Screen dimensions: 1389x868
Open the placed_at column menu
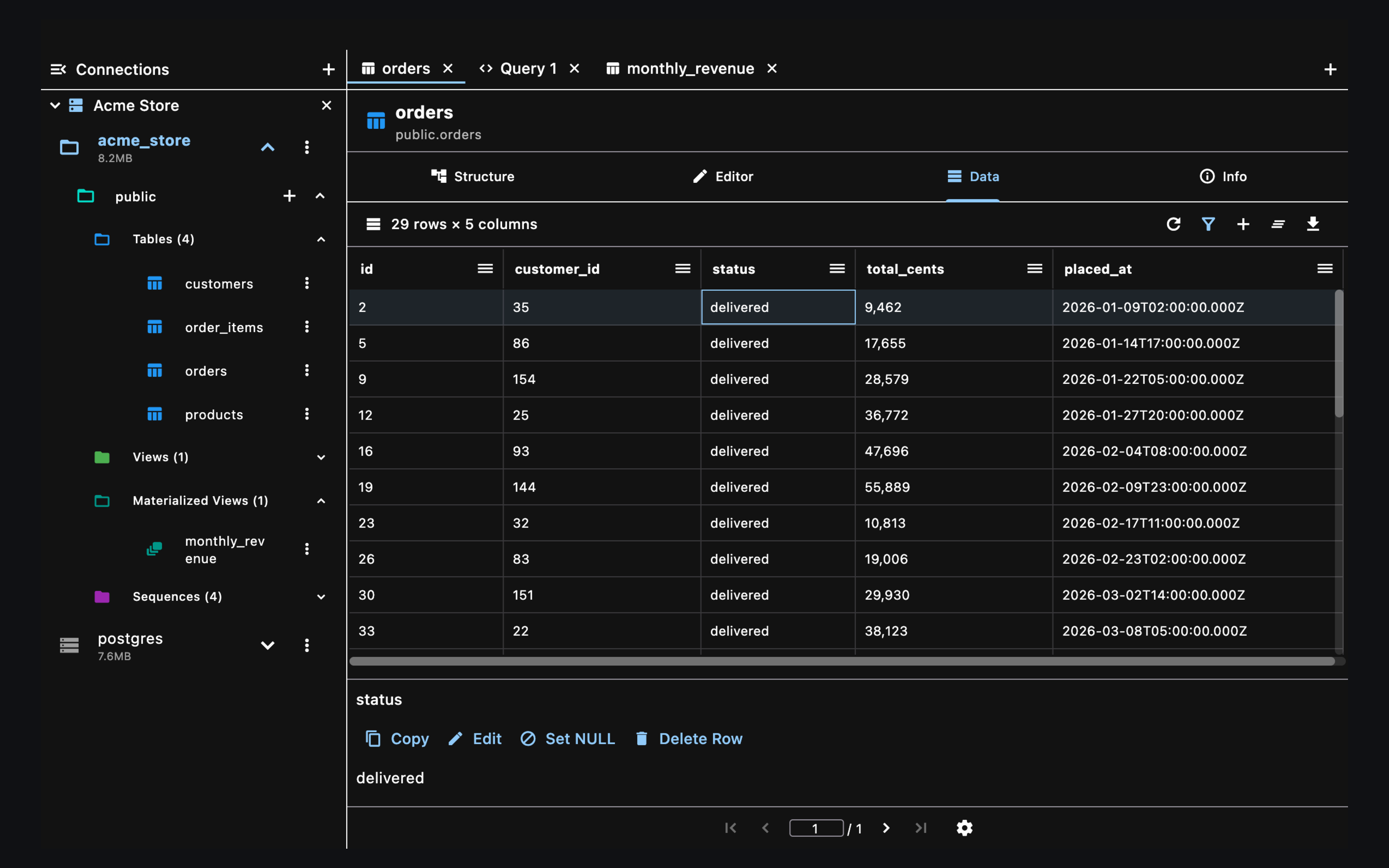tap(1325, 269)
